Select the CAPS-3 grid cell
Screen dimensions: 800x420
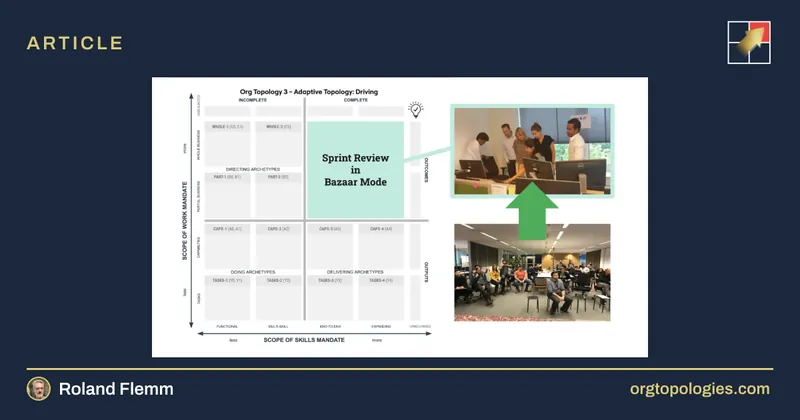(330, 246)
